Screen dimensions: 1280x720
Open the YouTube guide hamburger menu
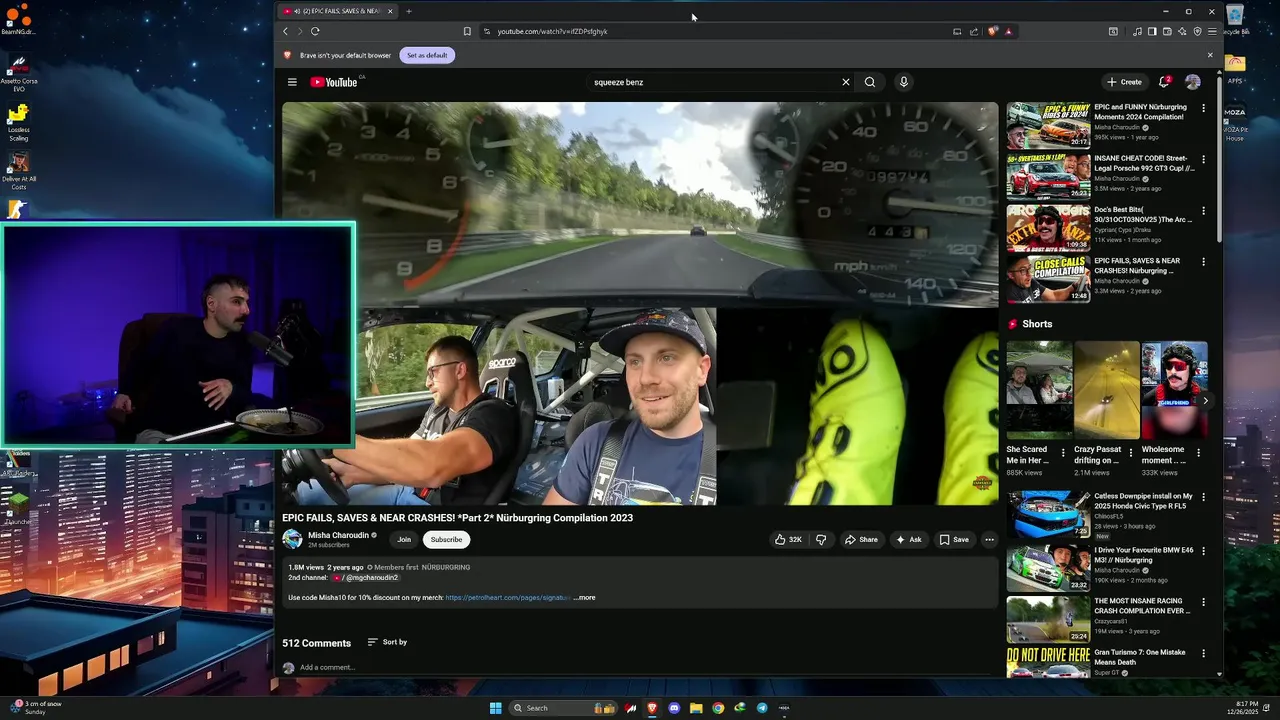(x=292, y=82)
